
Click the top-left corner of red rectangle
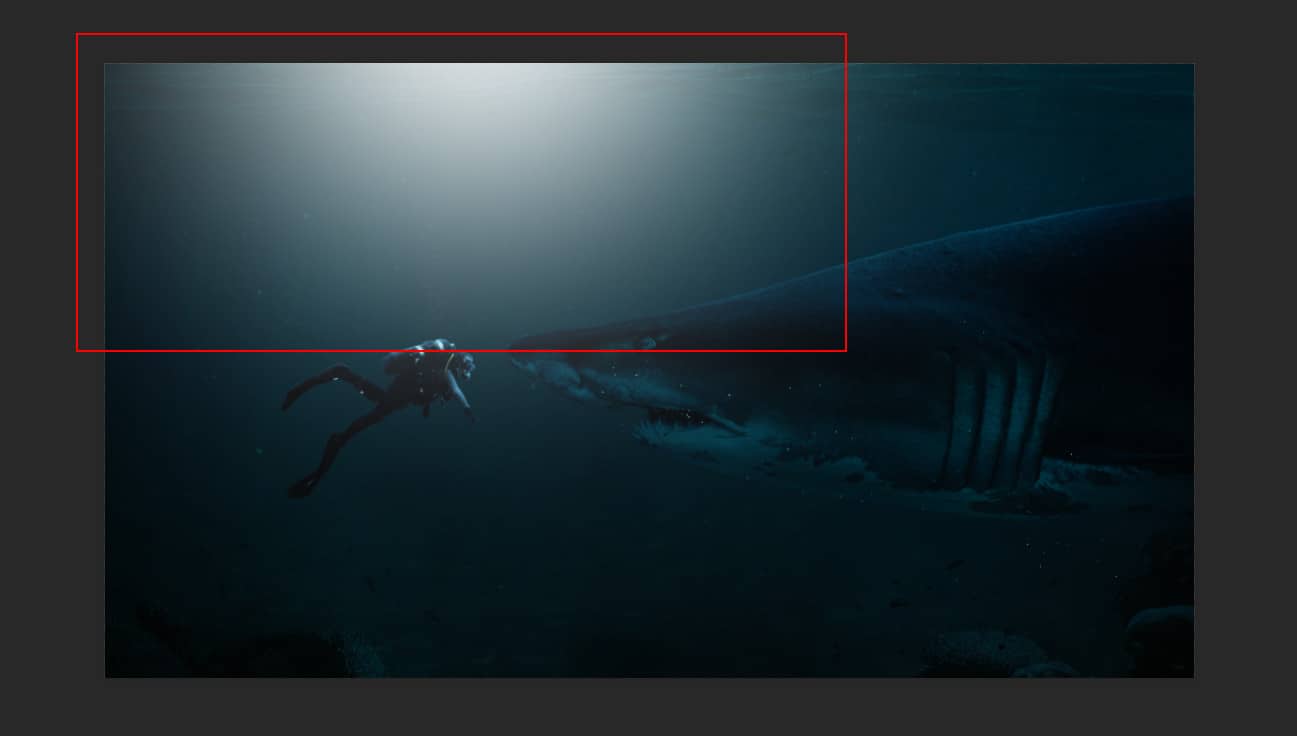77,34
